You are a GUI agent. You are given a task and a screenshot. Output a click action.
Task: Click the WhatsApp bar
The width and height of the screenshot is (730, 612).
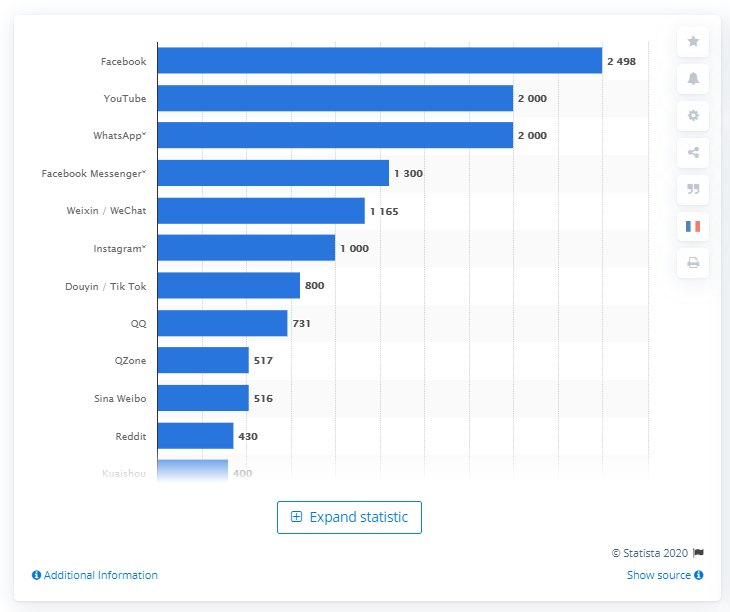click(x=335, y=135)
